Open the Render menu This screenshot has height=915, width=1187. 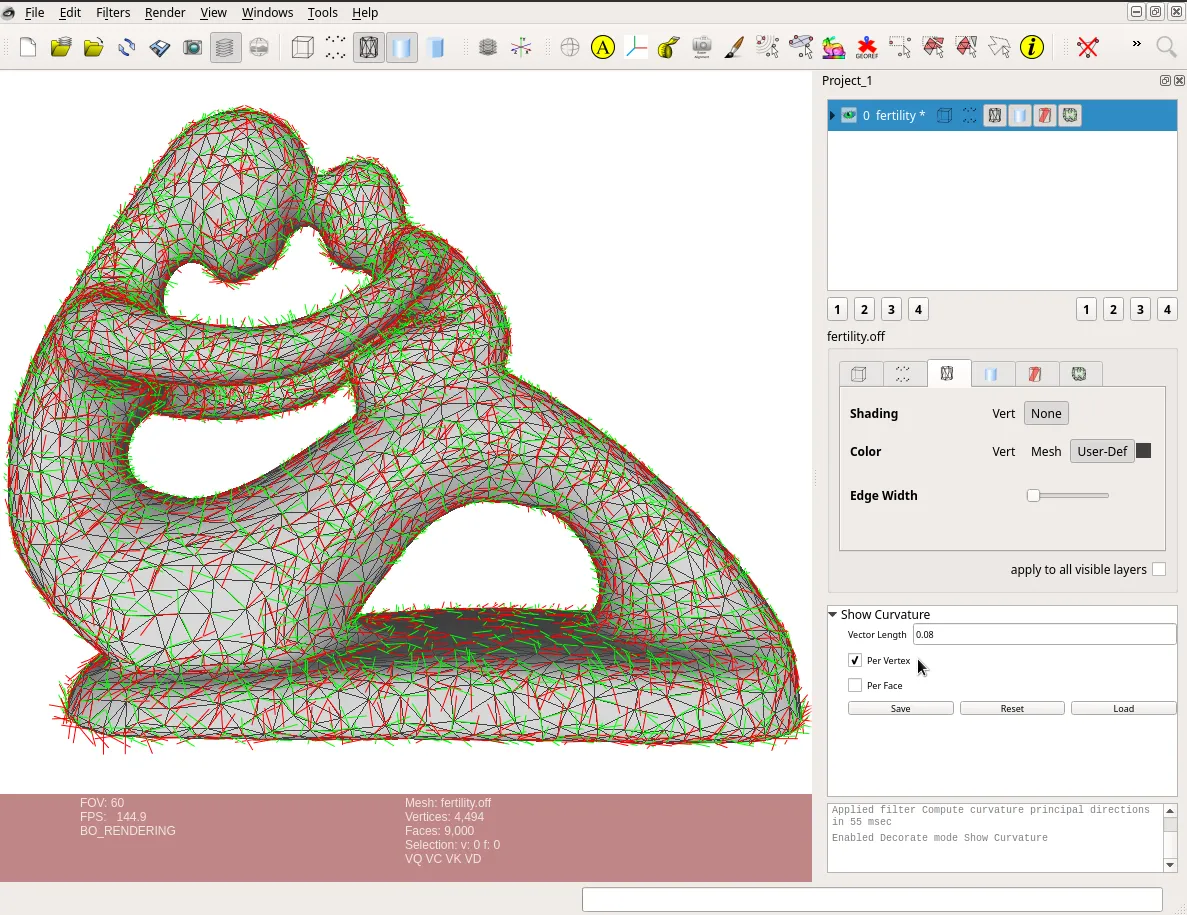pyautogui.click(x=165, y=13)
